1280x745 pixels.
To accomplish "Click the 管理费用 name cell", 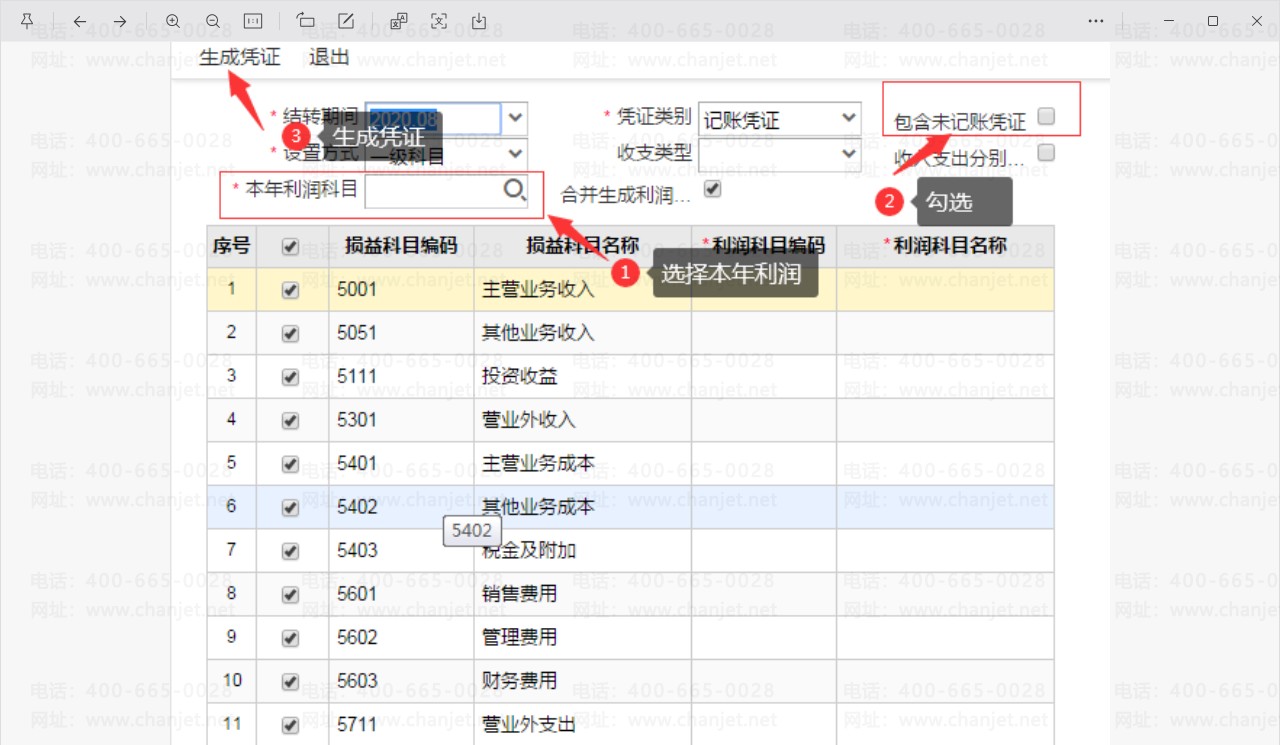I will (x=583, y=638).
